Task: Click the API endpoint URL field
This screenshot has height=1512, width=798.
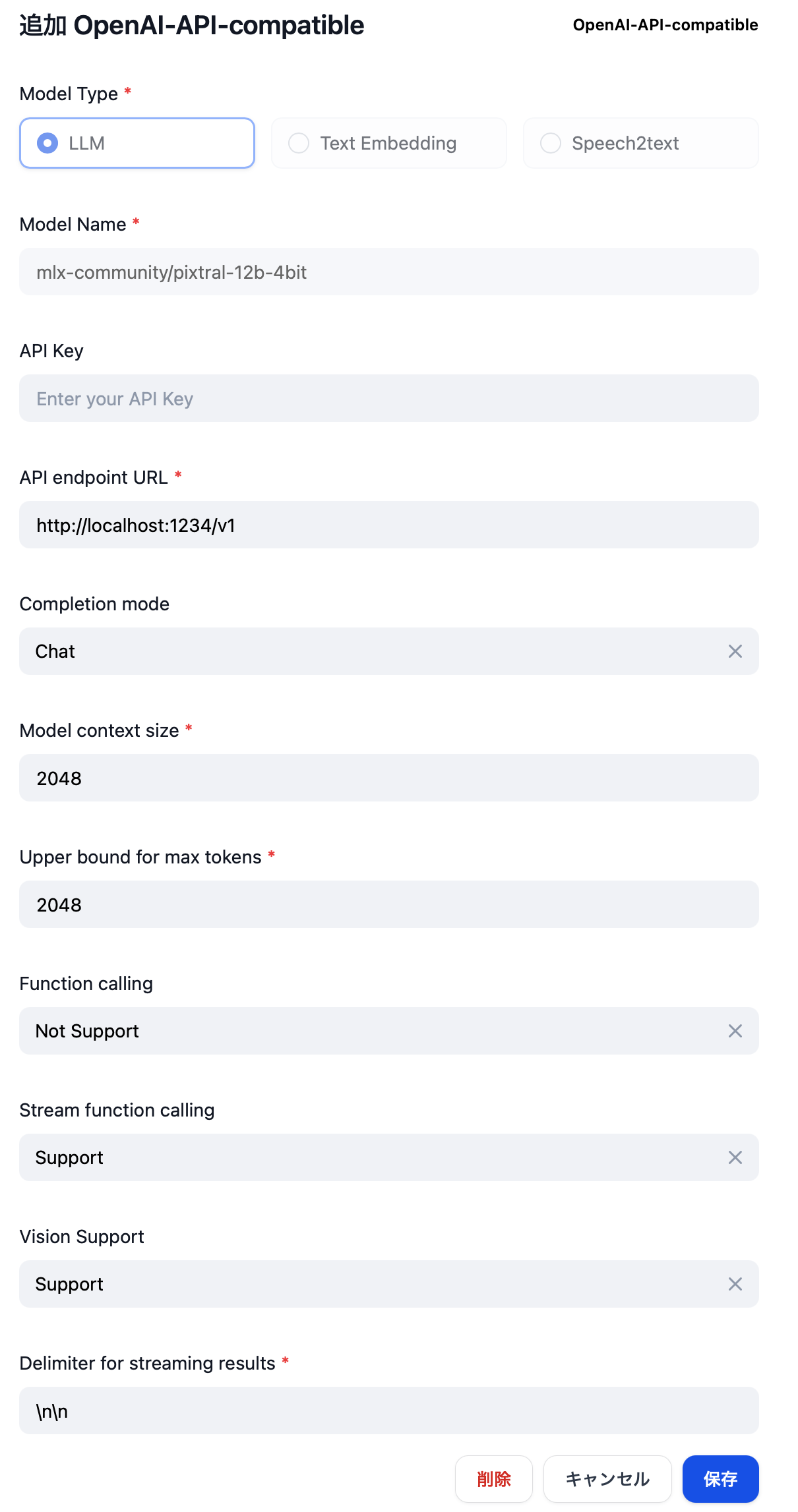Action: pyautogui.click(x=388, y=525)
